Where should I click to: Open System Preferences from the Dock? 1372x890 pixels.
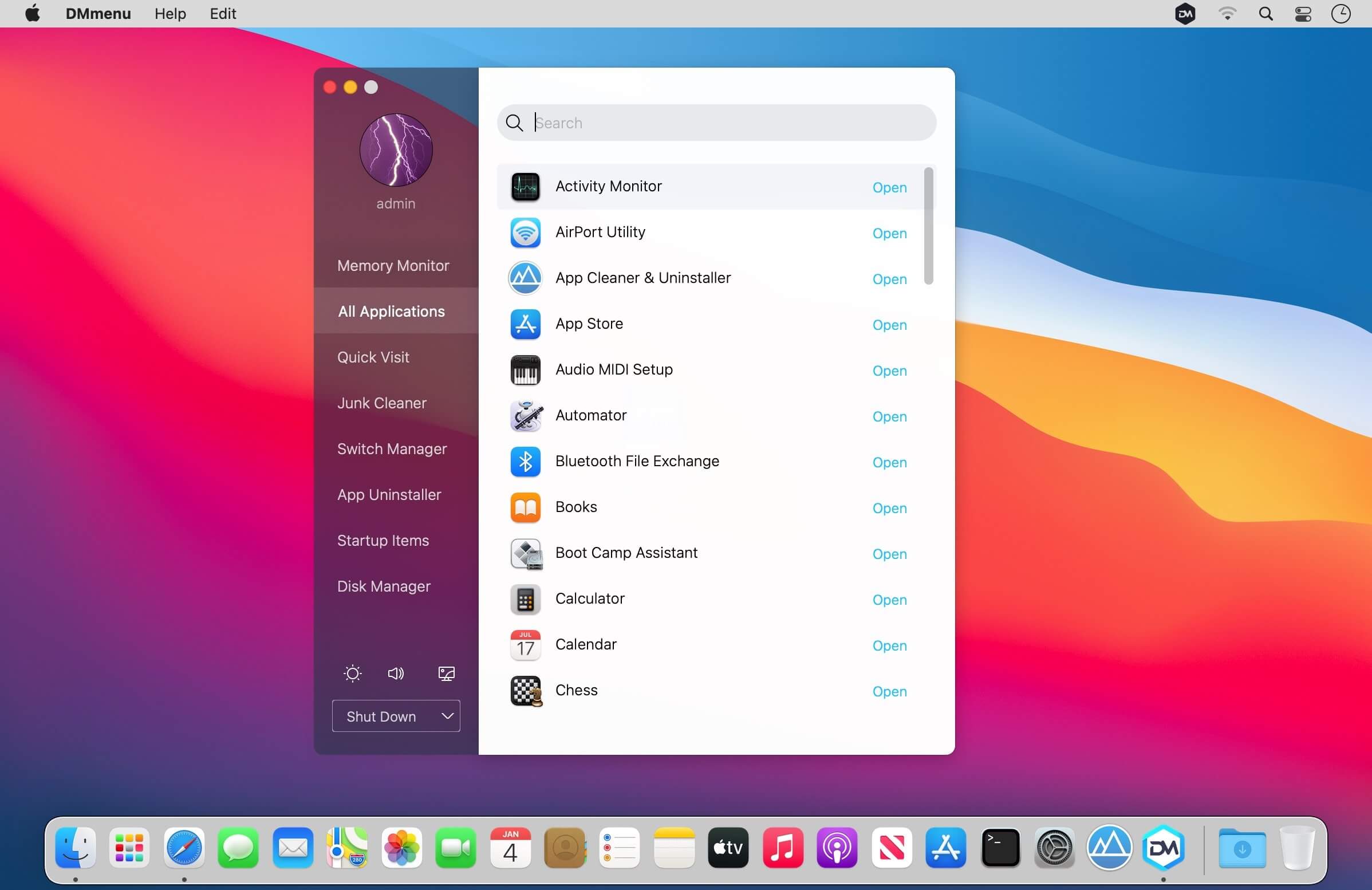pos(1054,848)
